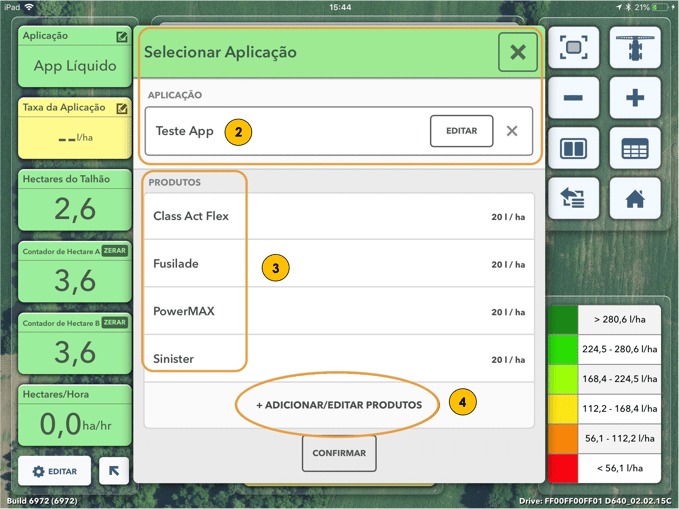Edit the Aplicação tile pencil icon
This screenshot has width=679, height=509.
122,37
